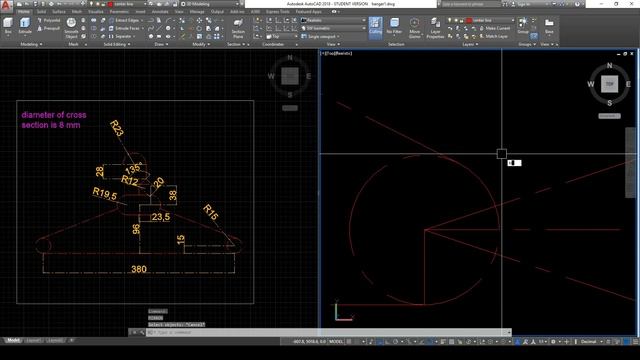640x360 pixels.
Task: Choose the Polysolid tool
Action: tap(49, 20)
